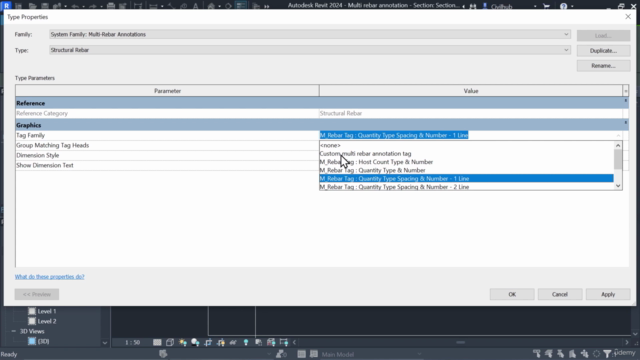Viewport: 640px width, 360px height.
Task: Open Temporary Hide/Isolate glasses icon
Action: pyautogui.click(x=233, y=342)
